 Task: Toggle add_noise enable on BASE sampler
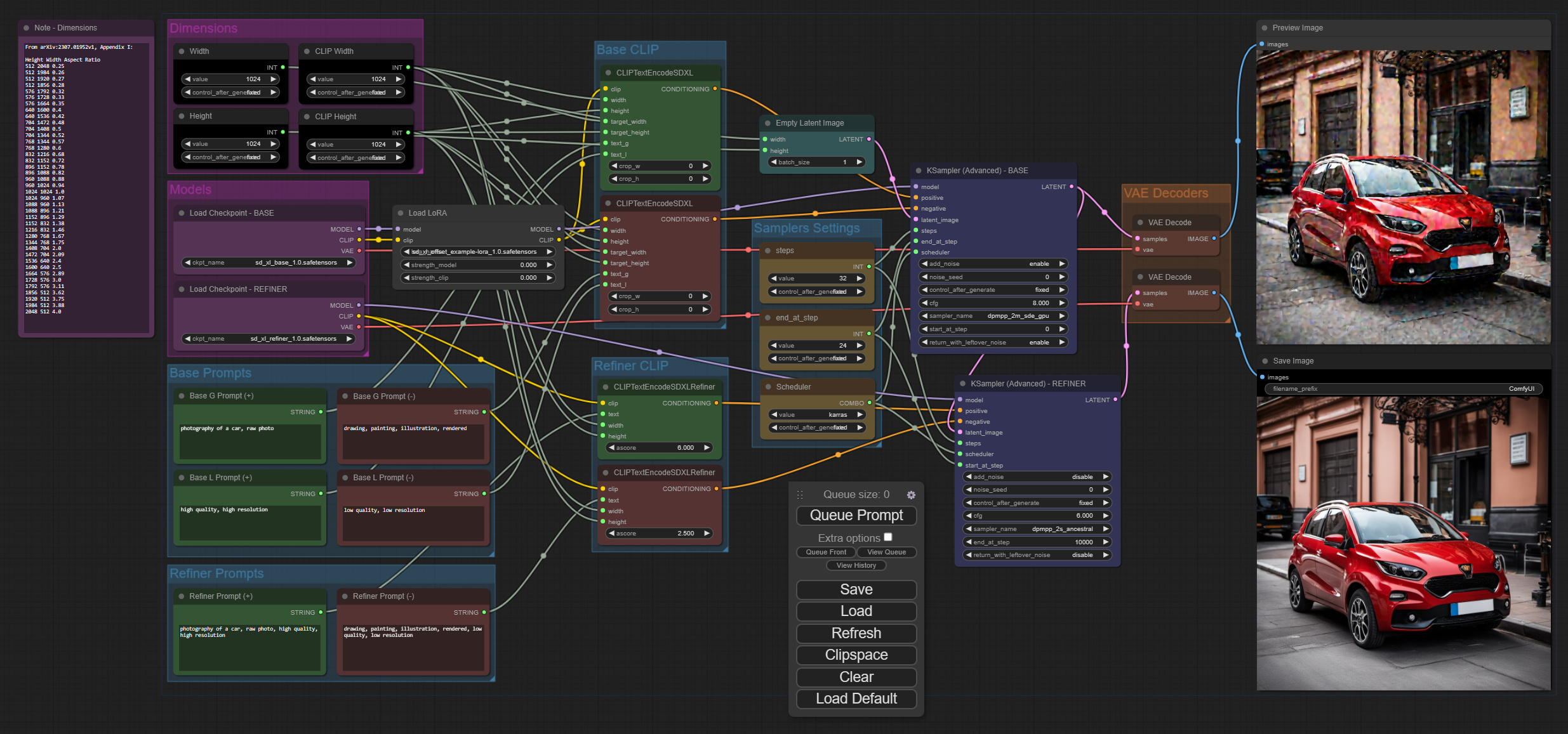point(994,264)
